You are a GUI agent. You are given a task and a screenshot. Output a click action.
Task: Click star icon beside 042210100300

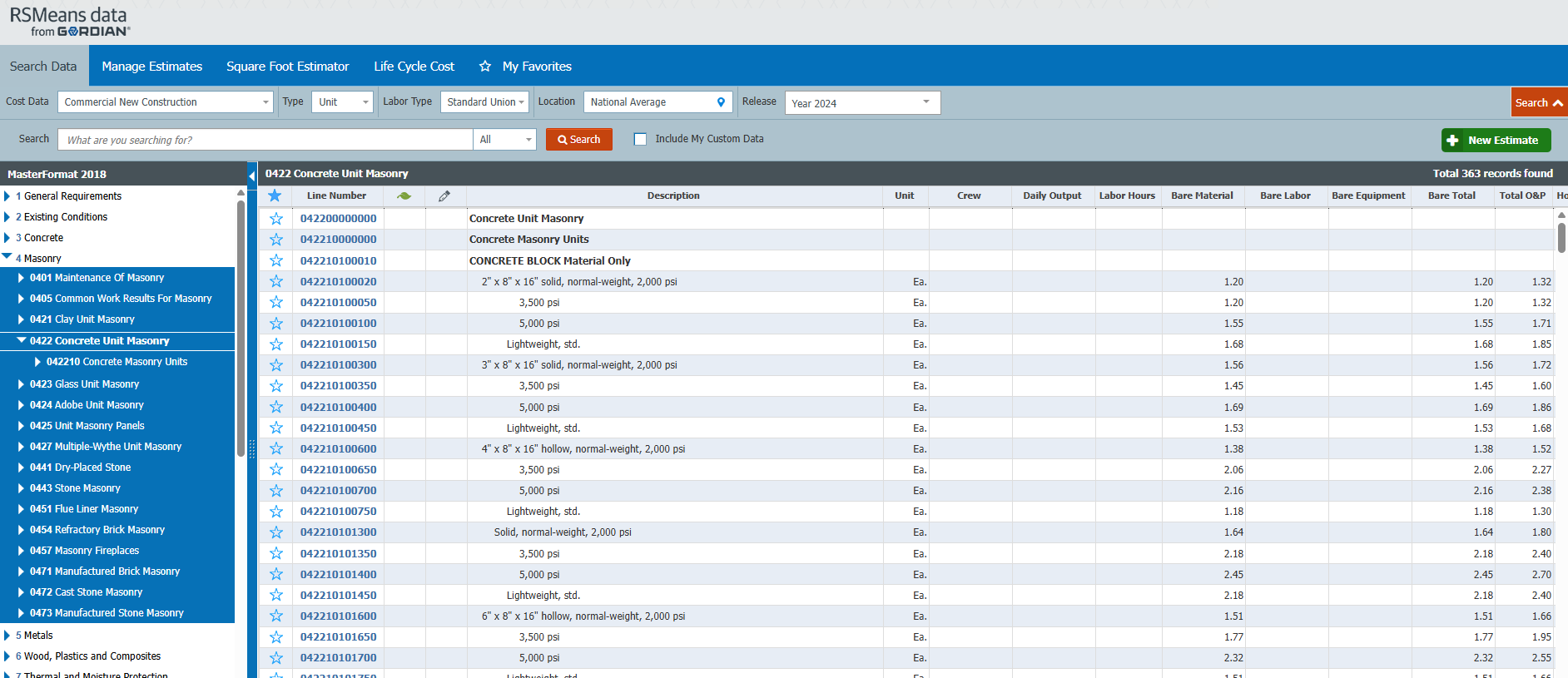275,364
